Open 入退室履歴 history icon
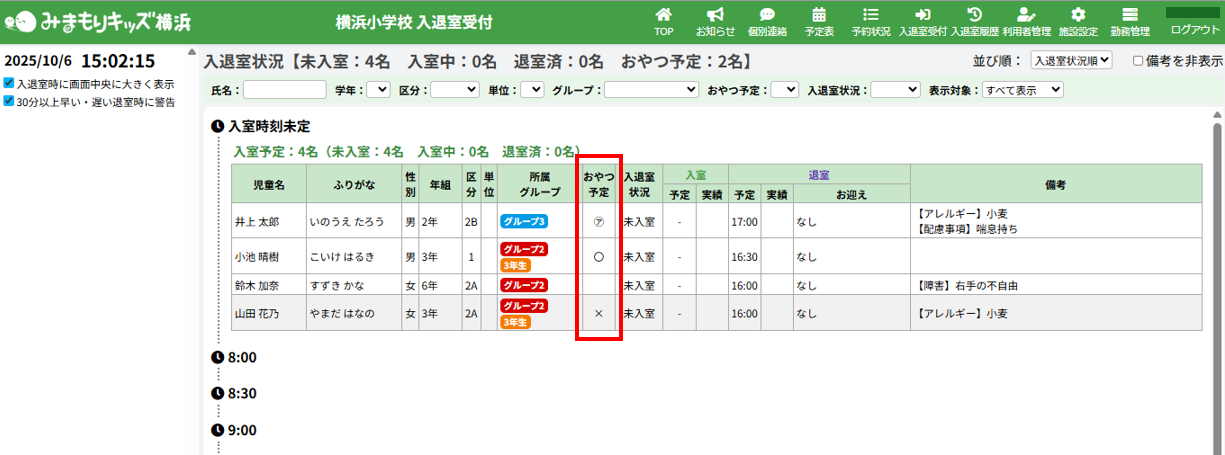 (974, 16)
